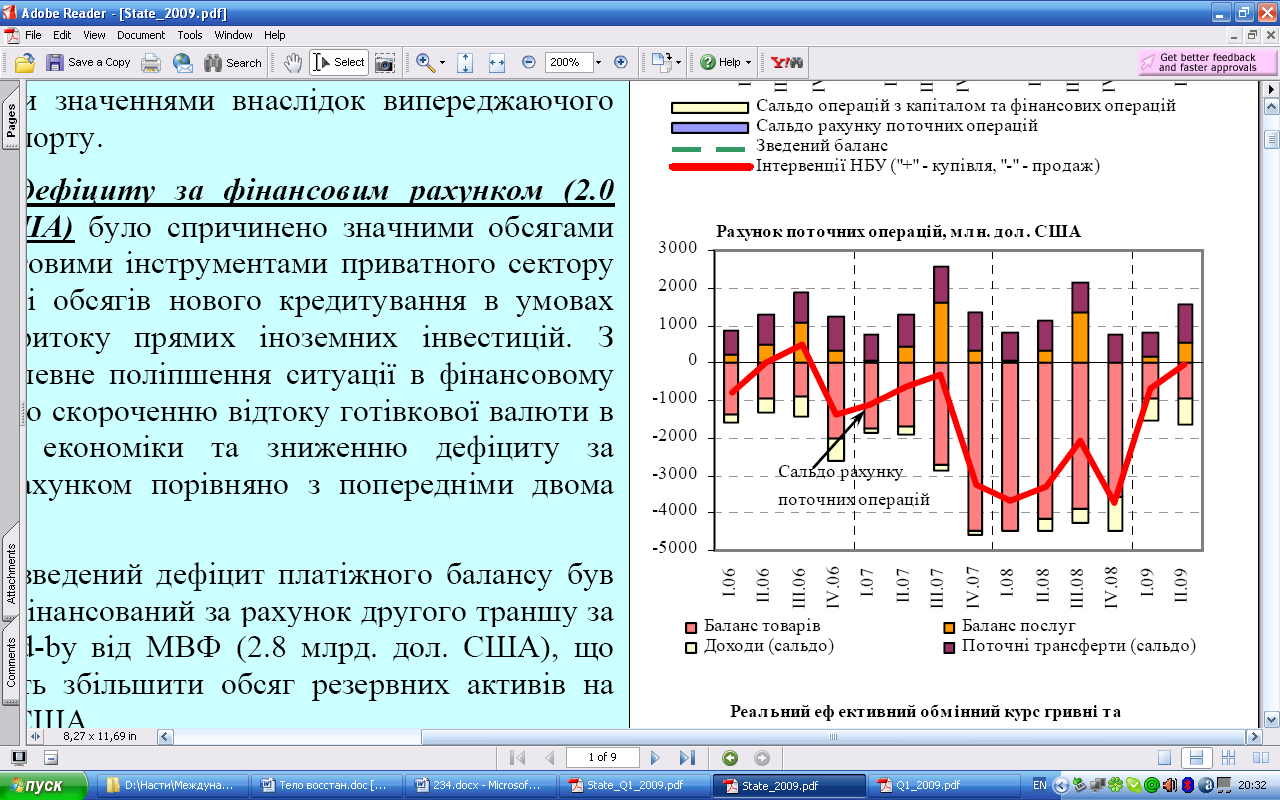1280x800 pixels.
Task: Click the page size 8,27 x 11,69 in readout
Action: [x=100, y=736]
